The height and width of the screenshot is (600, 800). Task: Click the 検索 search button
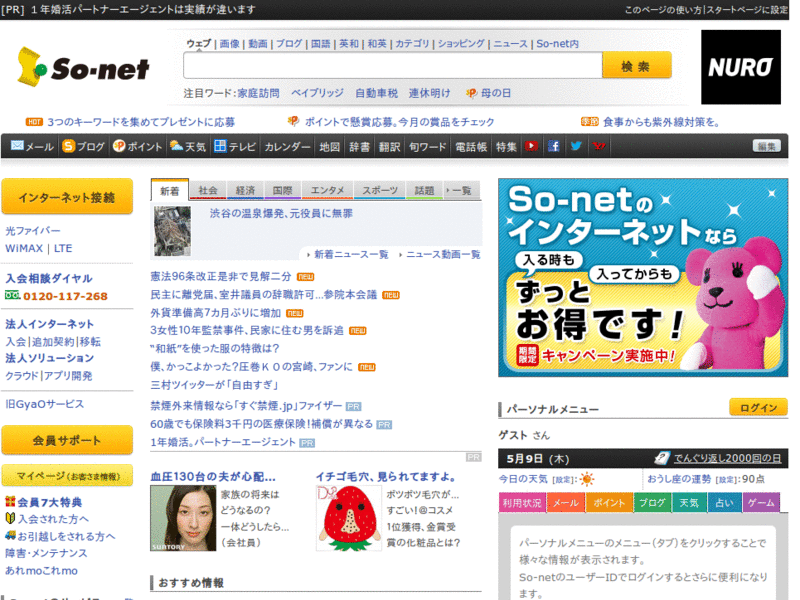[x=636, y=65]
